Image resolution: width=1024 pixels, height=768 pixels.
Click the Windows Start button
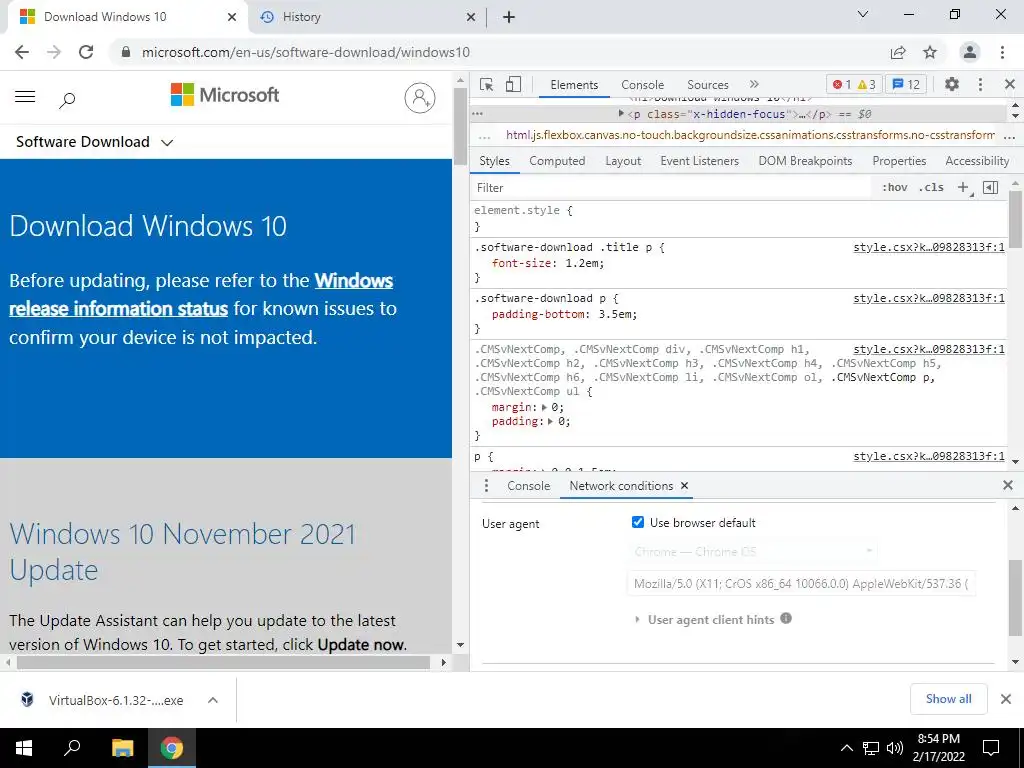(24, 748)
